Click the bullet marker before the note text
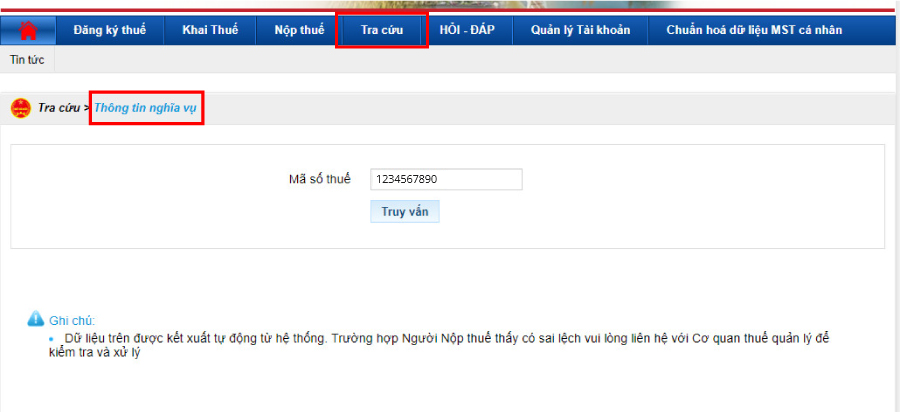The height and width of the screenshot is (412, 900). (x=52, y=339)
